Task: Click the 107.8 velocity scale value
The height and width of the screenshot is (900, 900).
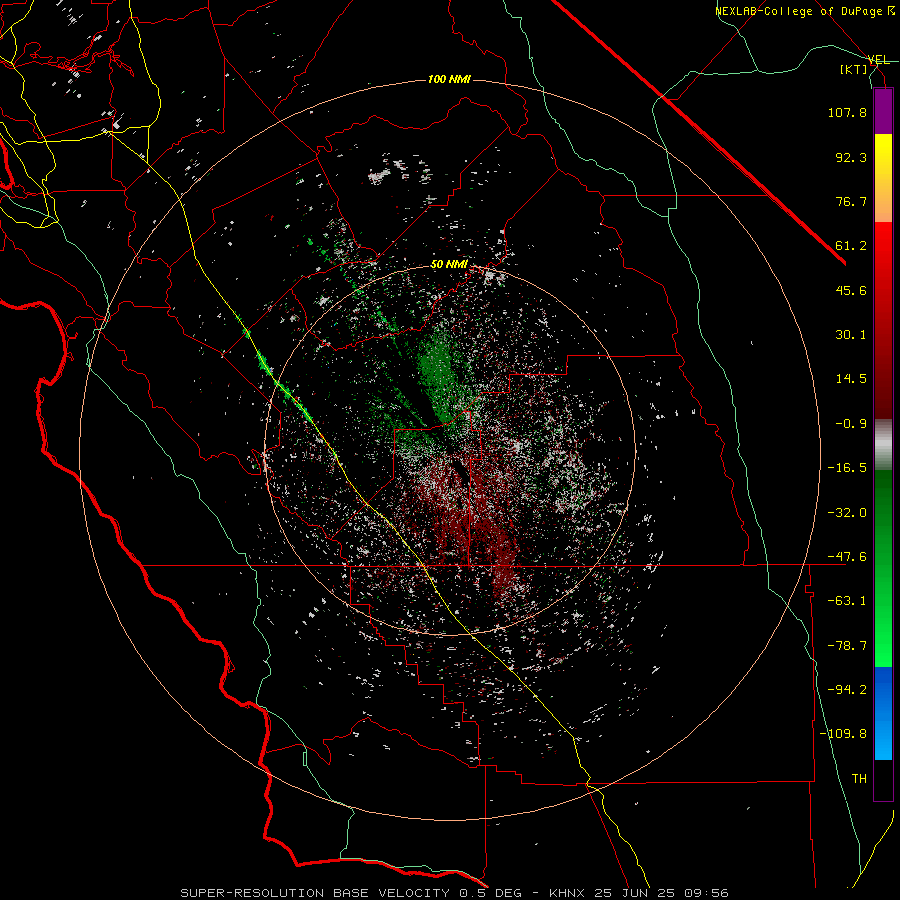Action: click(847, 112)
